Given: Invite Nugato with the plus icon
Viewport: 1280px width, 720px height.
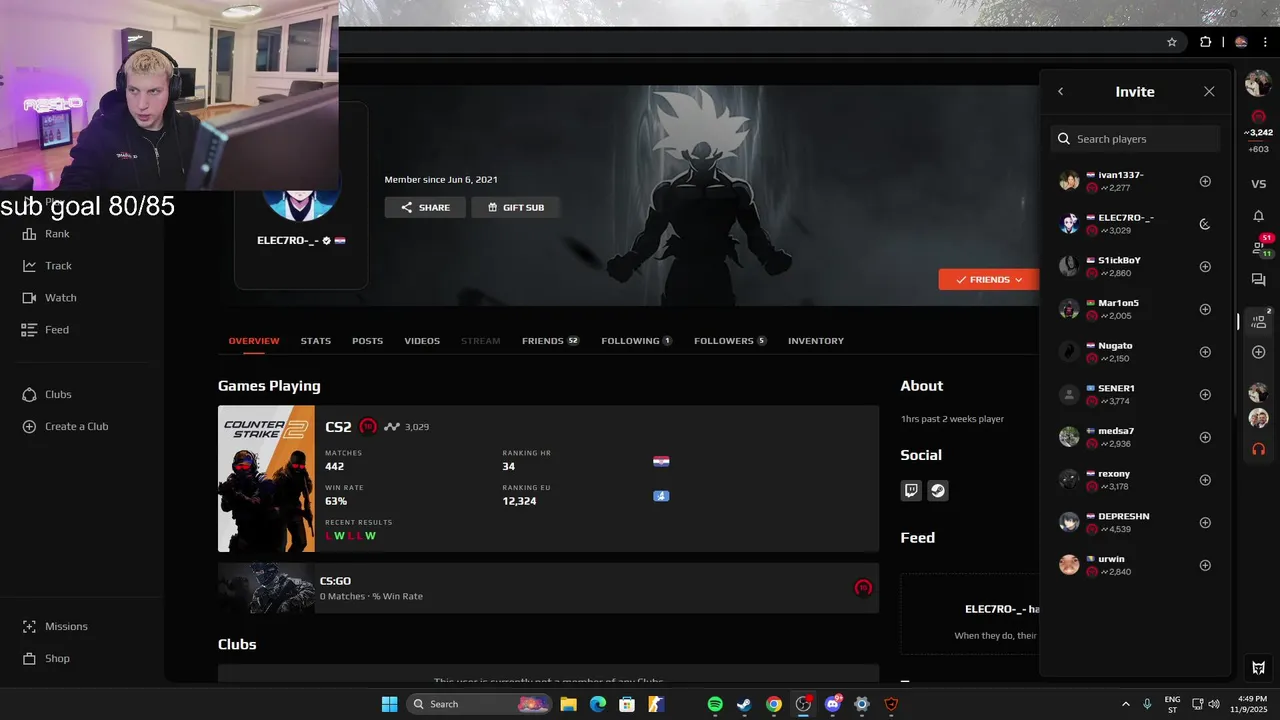Looking at the screenshot, I should pos(1205,352).
